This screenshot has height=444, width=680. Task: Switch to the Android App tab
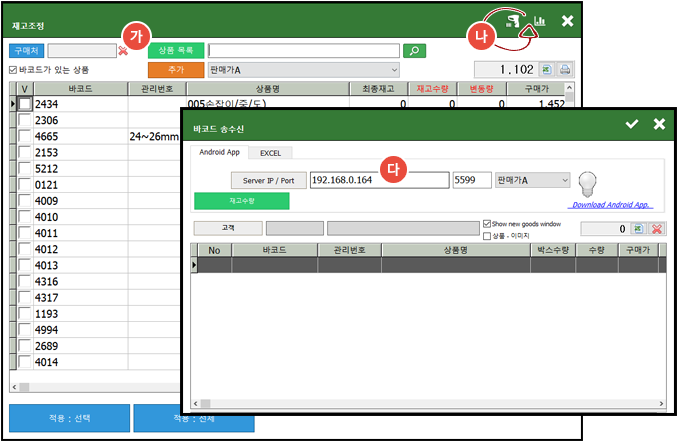coord(219,152)
